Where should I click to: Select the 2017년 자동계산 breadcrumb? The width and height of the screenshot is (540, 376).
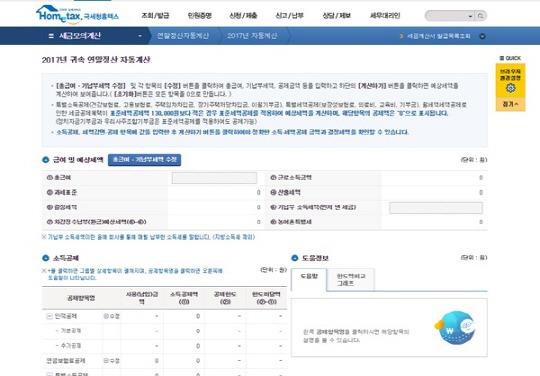coord(252,36)
